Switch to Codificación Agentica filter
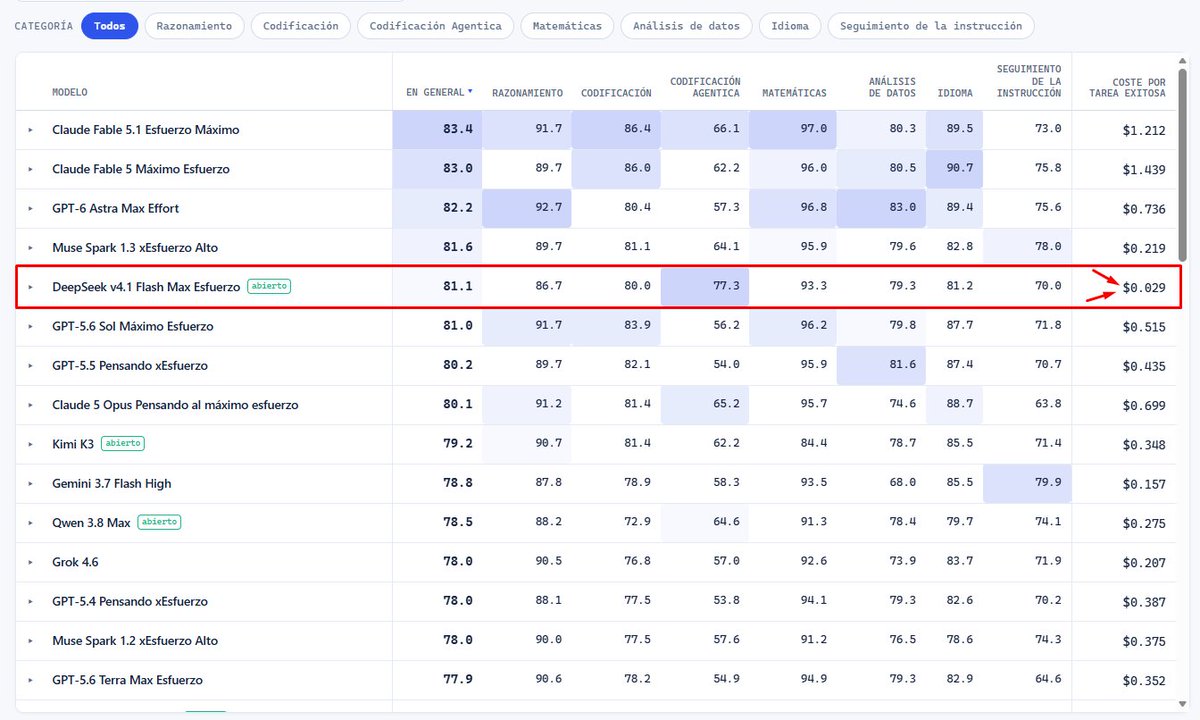Image resolution: width=1200 pixels, height=720 pixels. [x=436, y=26]
